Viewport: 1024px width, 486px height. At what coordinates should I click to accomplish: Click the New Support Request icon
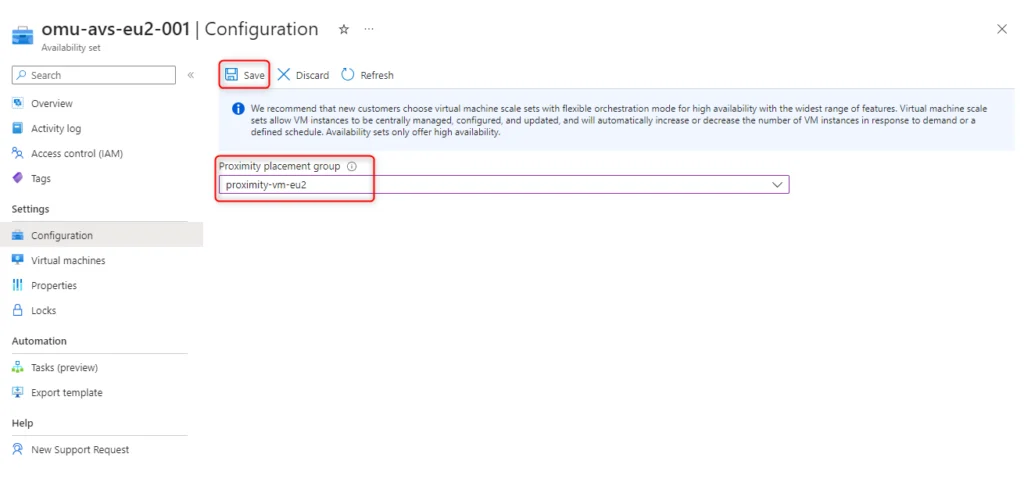click(18, 449)
